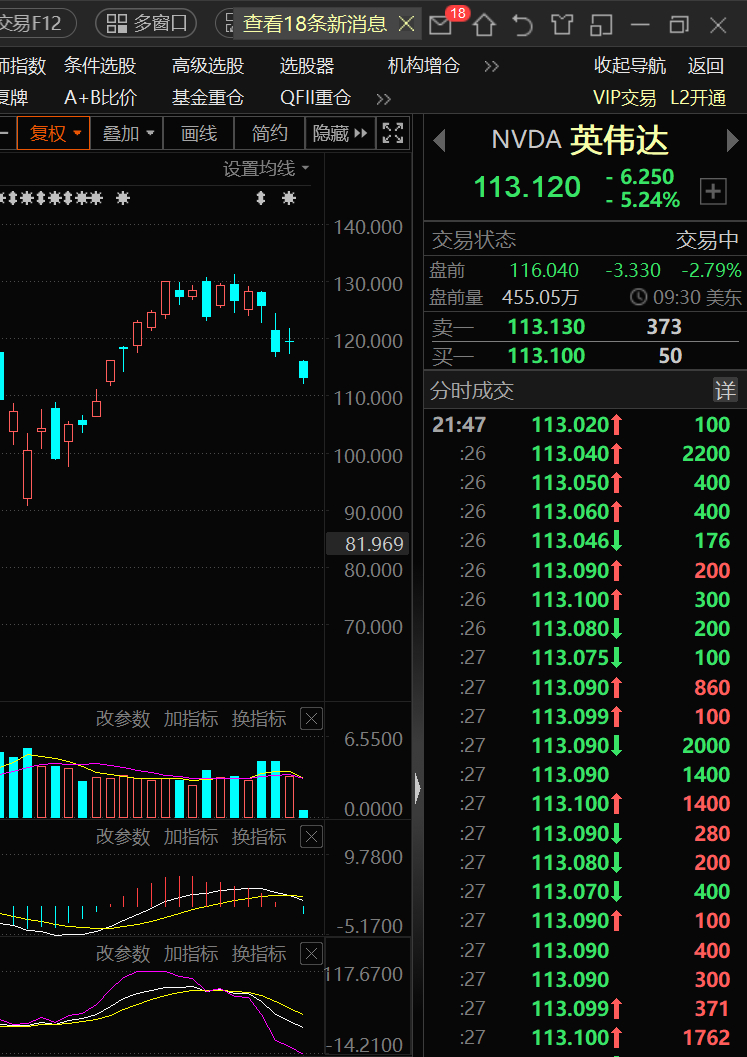The height and width of the screenshot is (1057, 747).
Task: Click the 卖一 ask price 113.130
Action: coord(546,327)
